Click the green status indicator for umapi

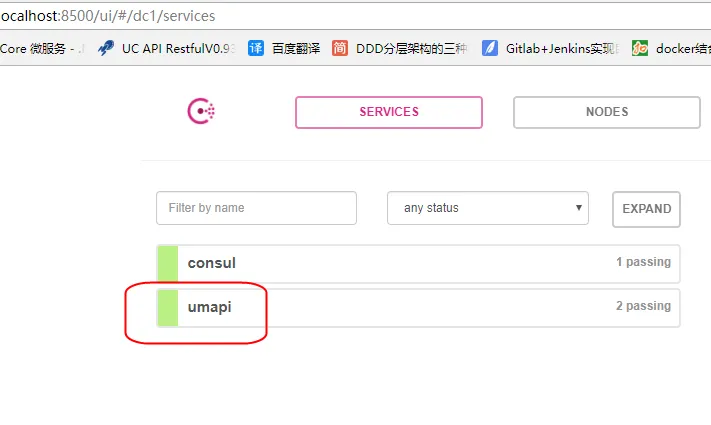click(x=167, y=307)
